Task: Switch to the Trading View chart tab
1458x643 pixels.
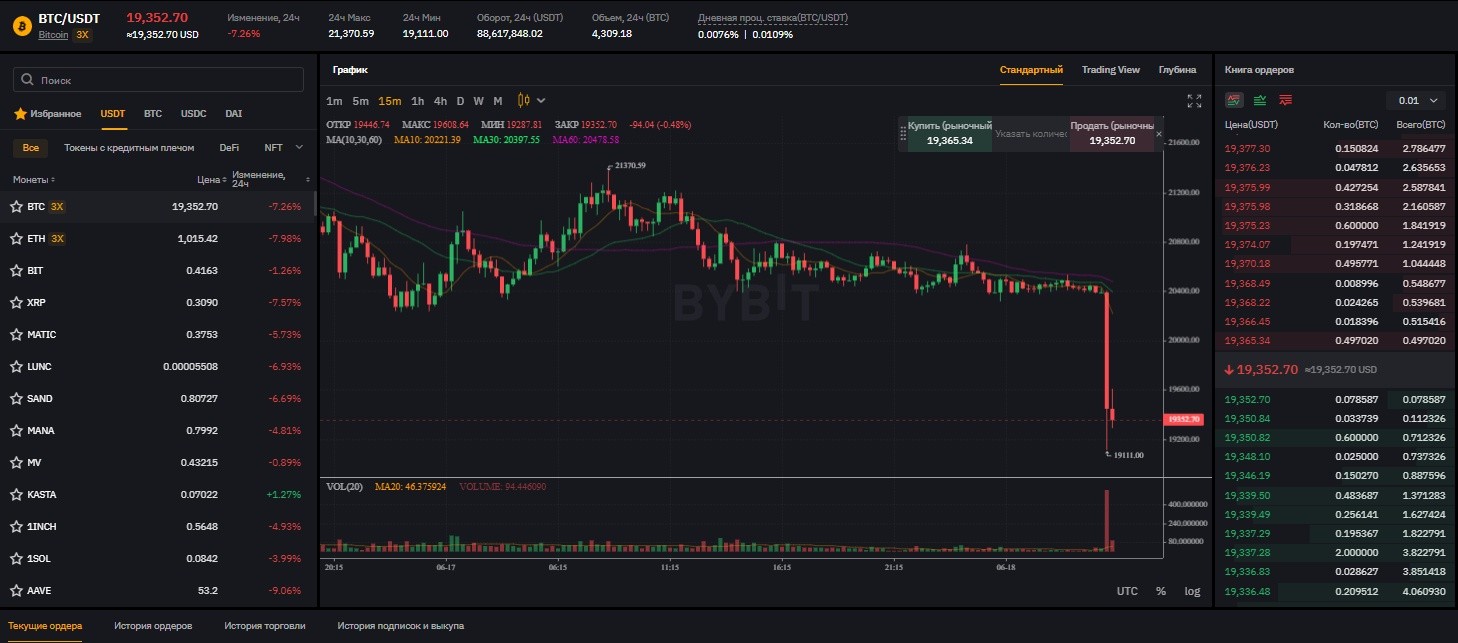Action: click(x=1111, y=70)
